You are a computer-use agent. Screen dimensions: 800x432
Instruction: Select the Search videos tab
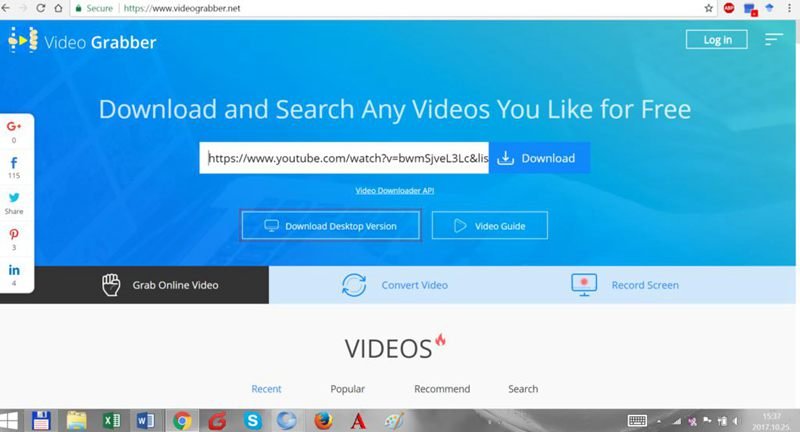pyautogui.click(x=523, y=389)
